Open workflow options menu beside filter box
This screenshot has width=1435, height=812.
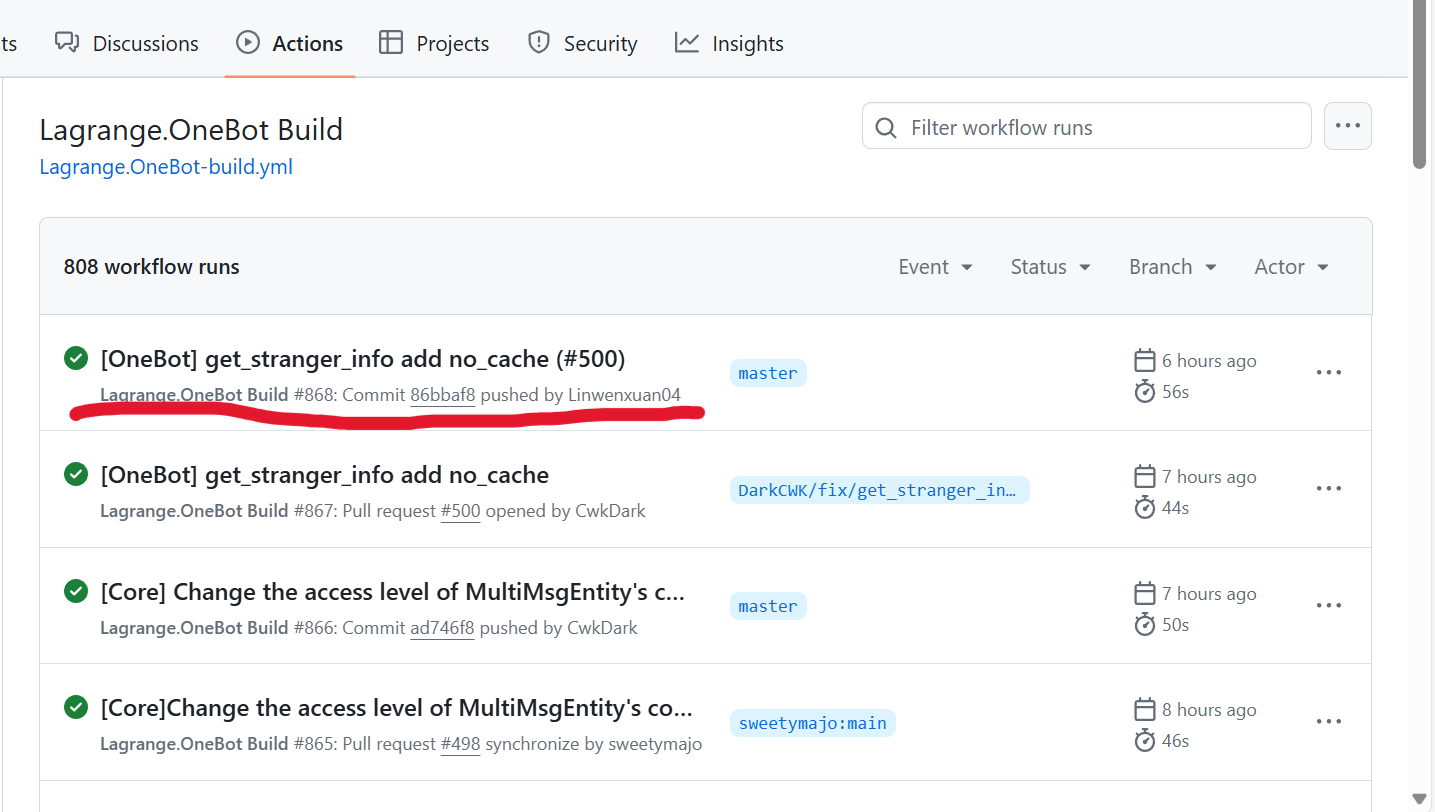coord(1347,126)
